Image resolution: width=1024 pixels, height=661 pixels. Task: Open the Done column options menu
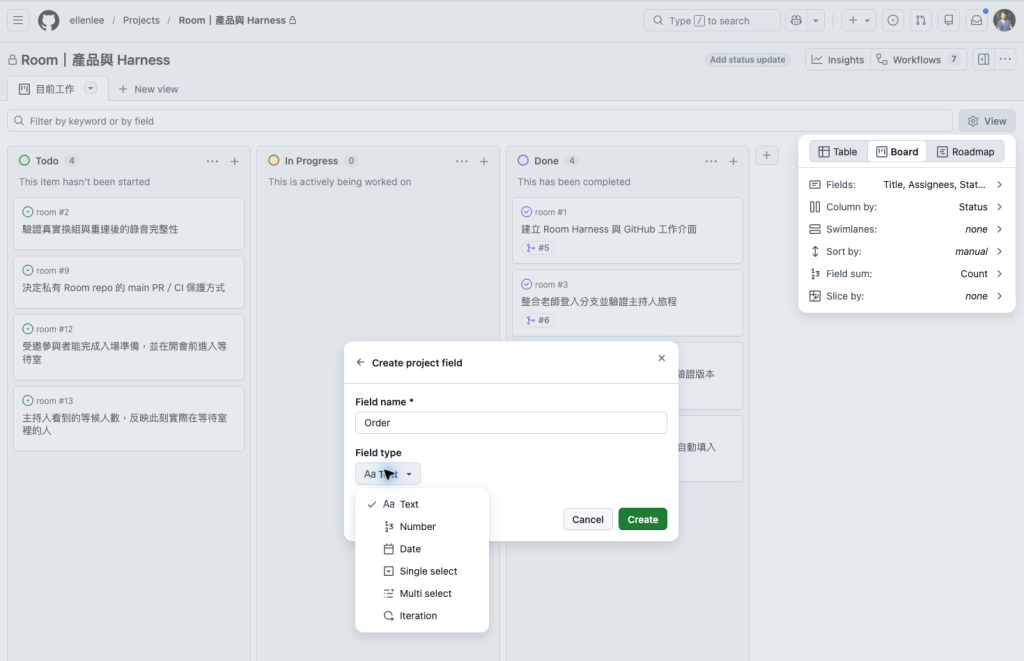(711, 161)
